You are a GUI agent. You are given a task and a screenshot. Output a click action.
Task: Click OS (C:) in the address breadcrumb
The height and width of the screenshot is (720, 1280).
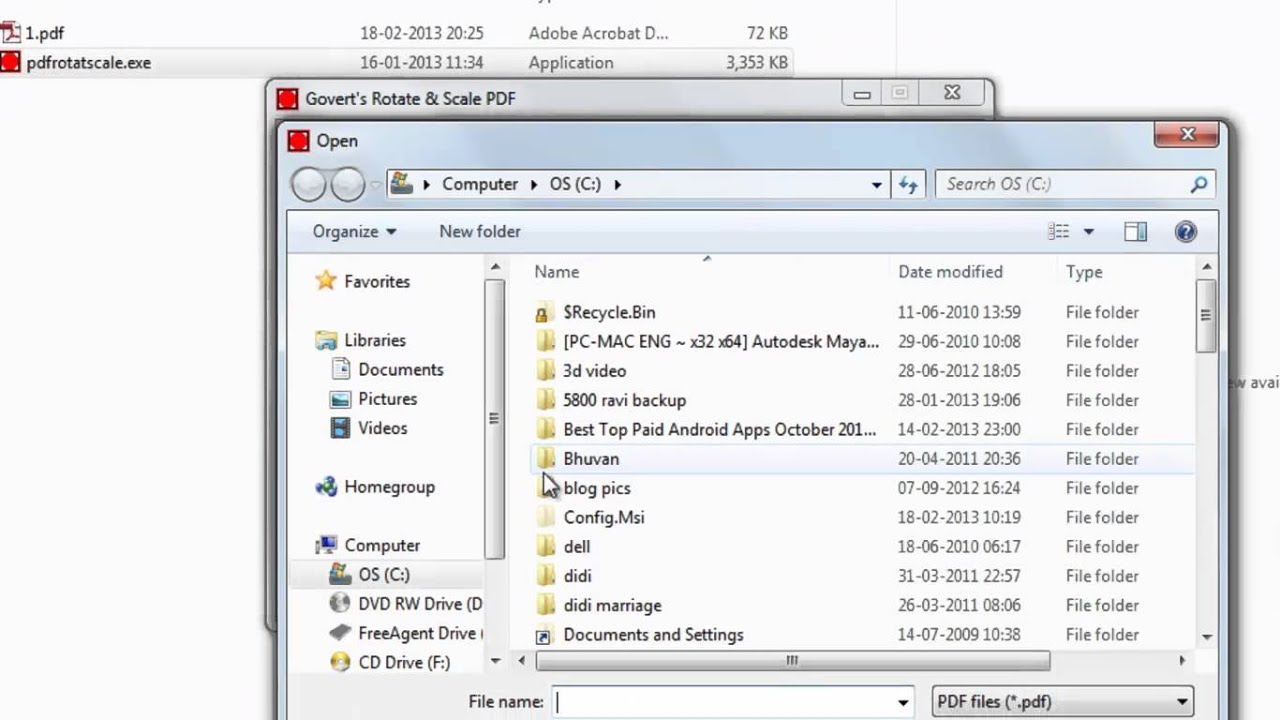(x=575, y=184)
